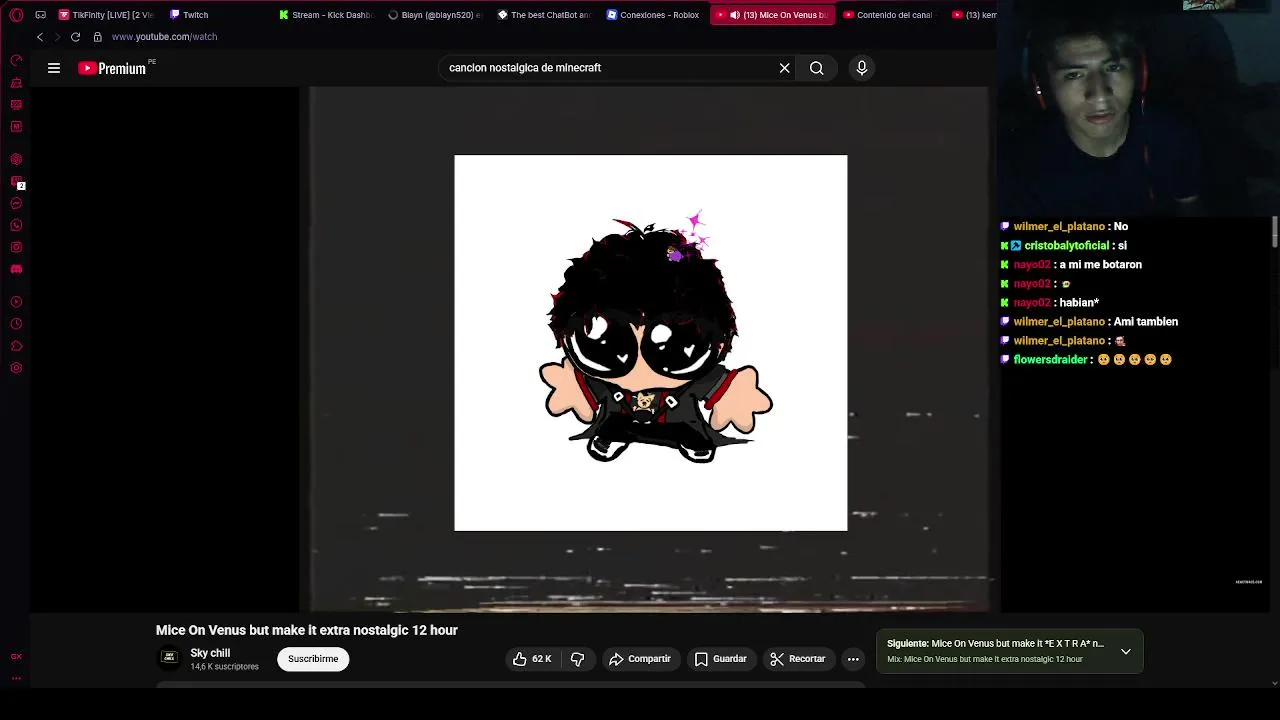Click the video title Mice On Venus
The height and width of the screenshot is (720, 1280).
pyautogui.click(x=307, y=630)
